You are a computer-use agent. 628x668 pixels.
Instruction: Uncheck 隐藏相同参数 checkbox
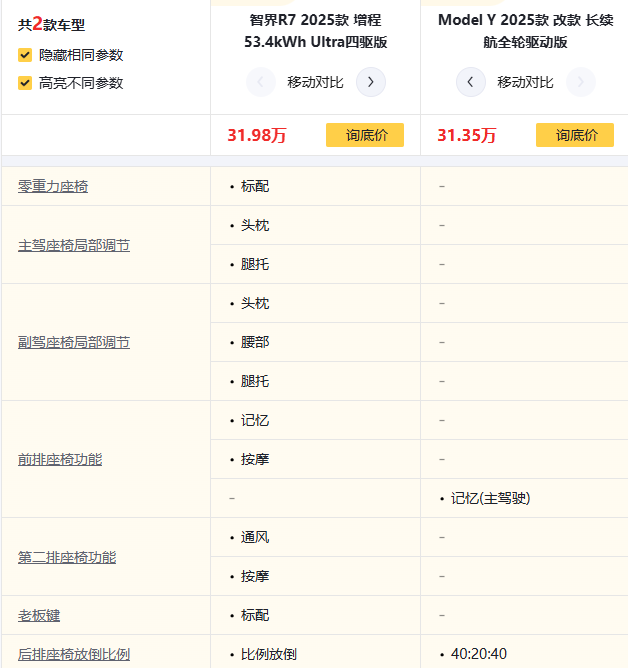[25, 55]
